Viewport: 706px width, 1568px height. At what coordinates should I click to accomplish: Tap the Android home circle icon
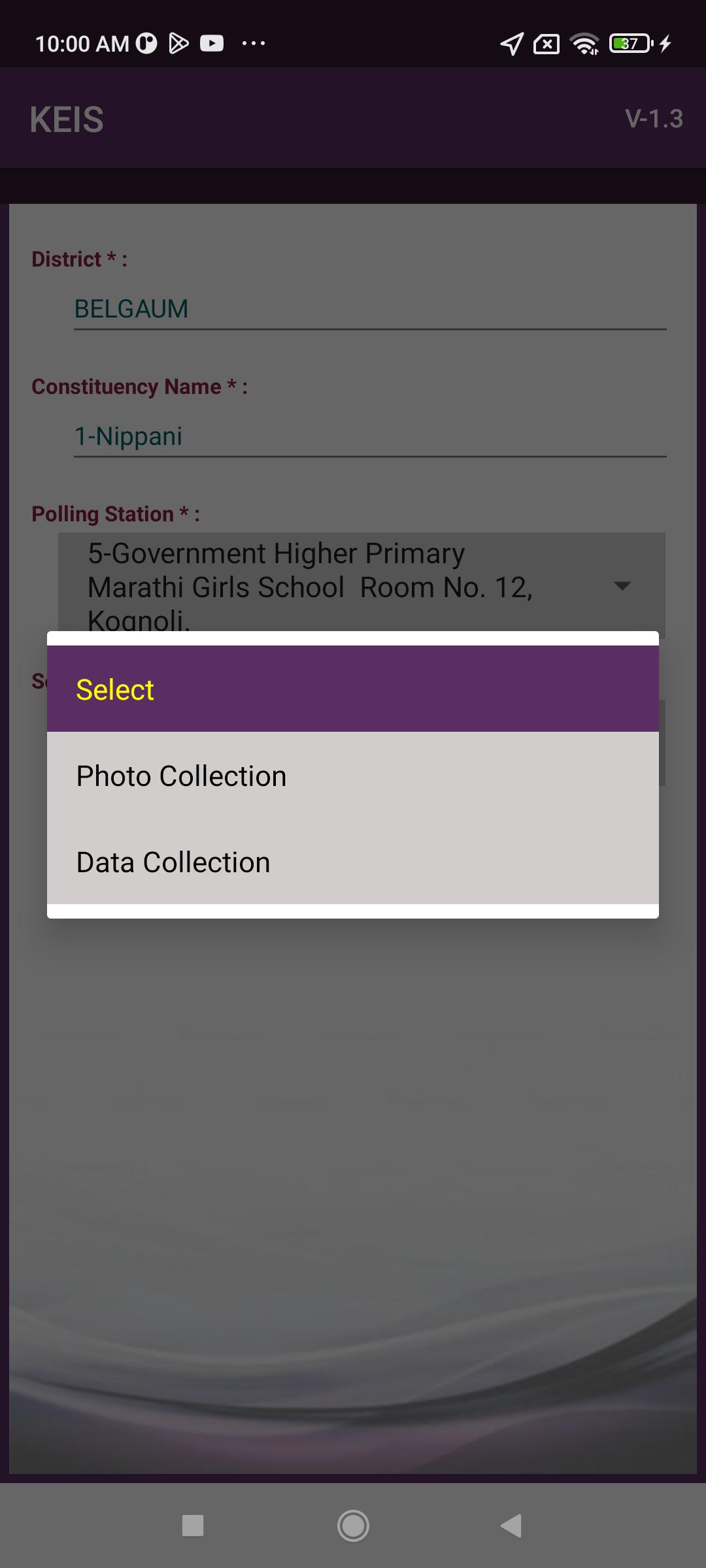coord(353,1526)
